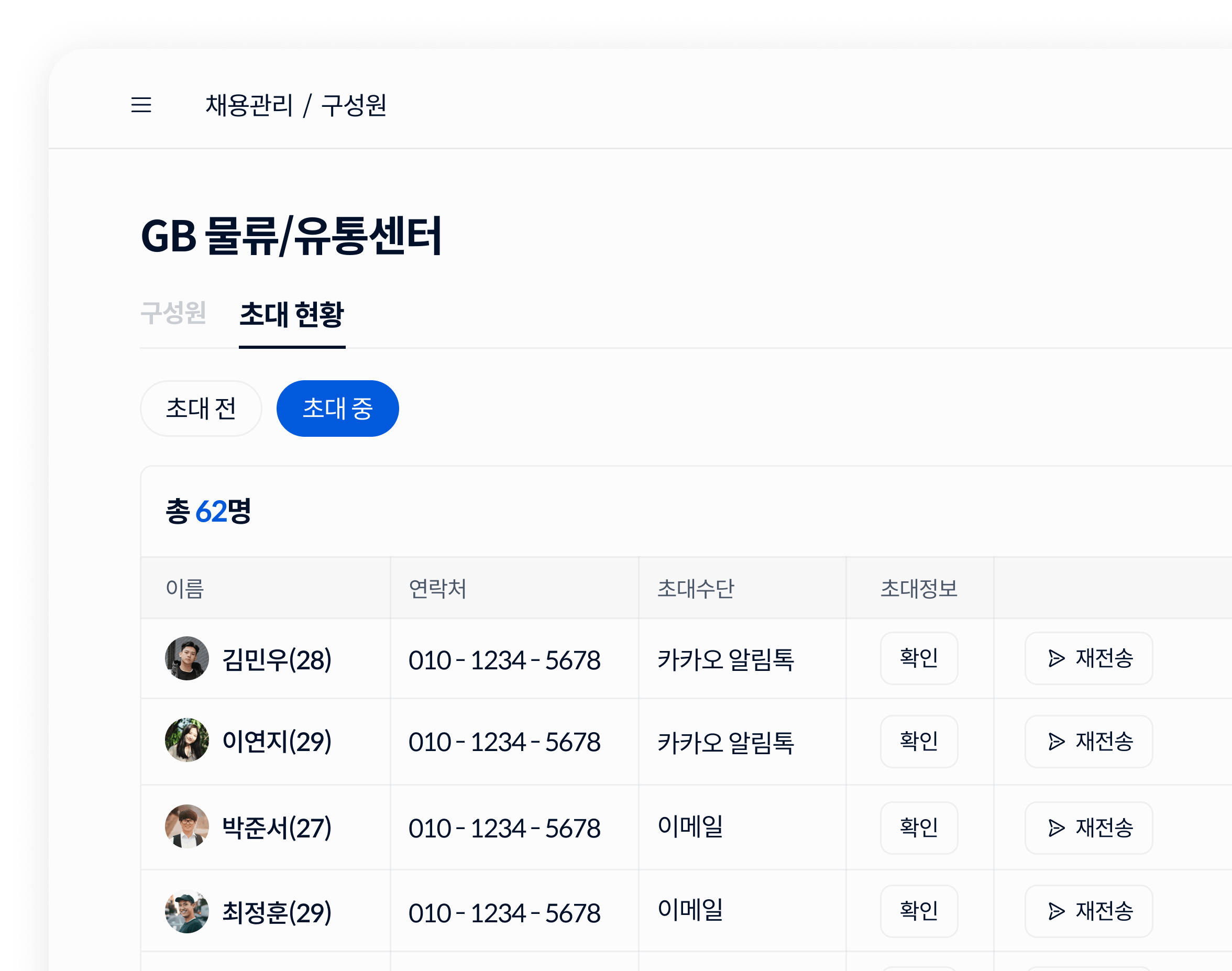Screen dimensions: 1232x971
Task: Open 이연지's profile avatar
Action: (187, 740)
